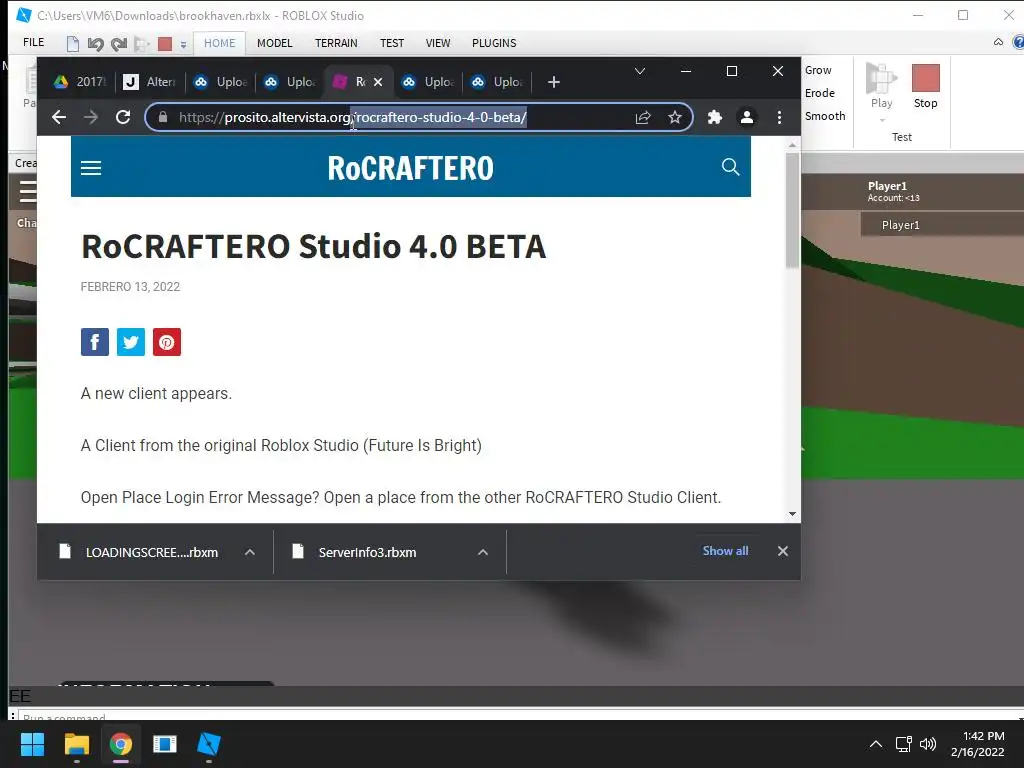Click the New file icon in Studio toolbar
The height and width of the screenshot is (768, 1024).
(x=72, y=44)
